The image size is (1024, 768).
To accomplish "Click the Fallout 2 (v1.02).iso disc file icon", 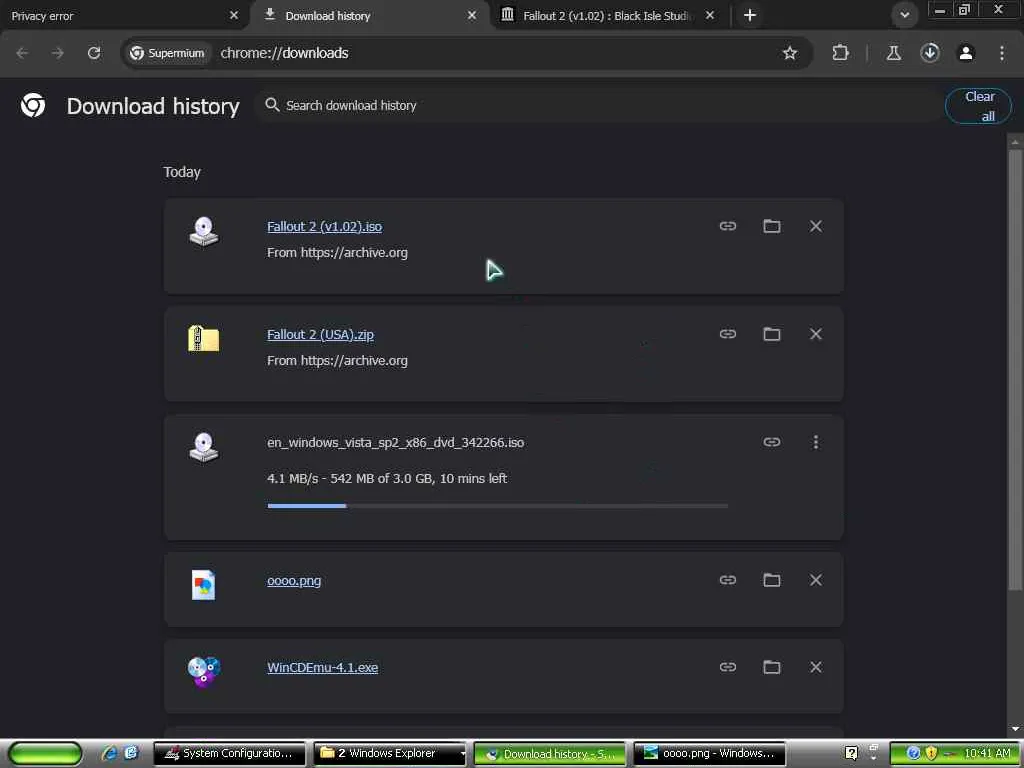I will click(x=203, y=231).
